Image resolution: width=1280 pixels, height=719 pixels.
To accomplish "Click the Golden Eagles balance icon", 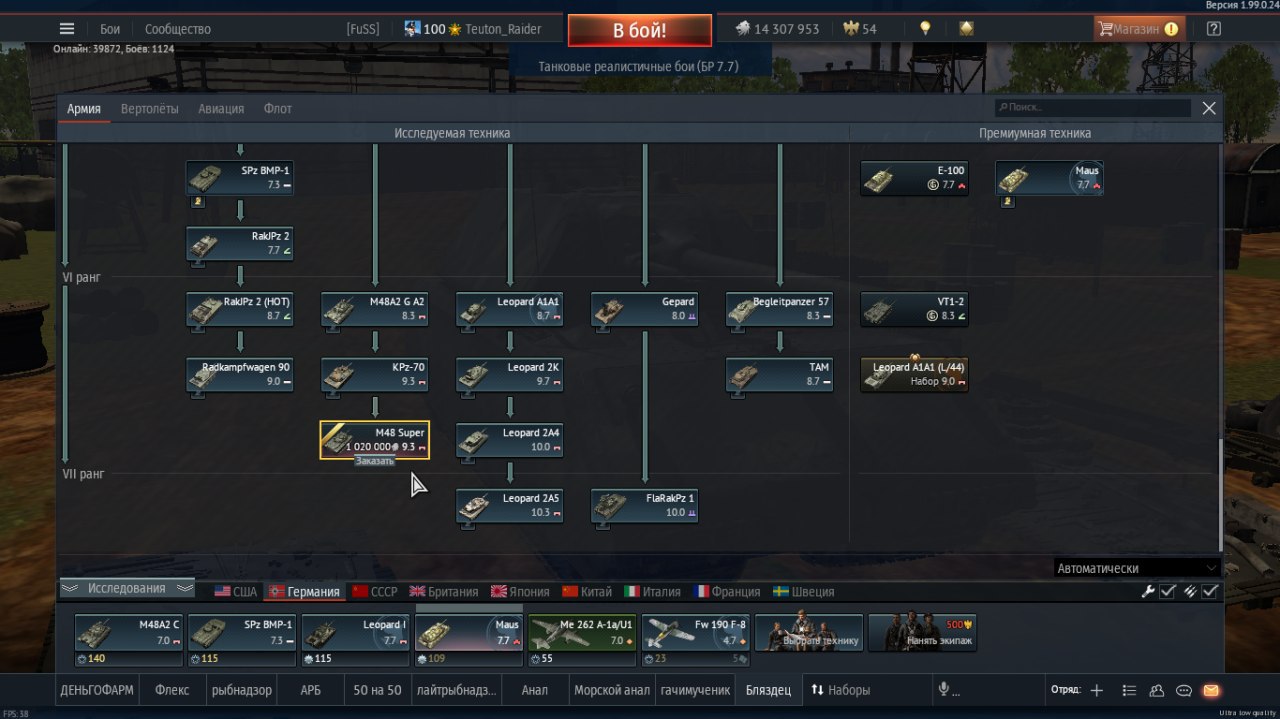I will click(x=853, y=29).
